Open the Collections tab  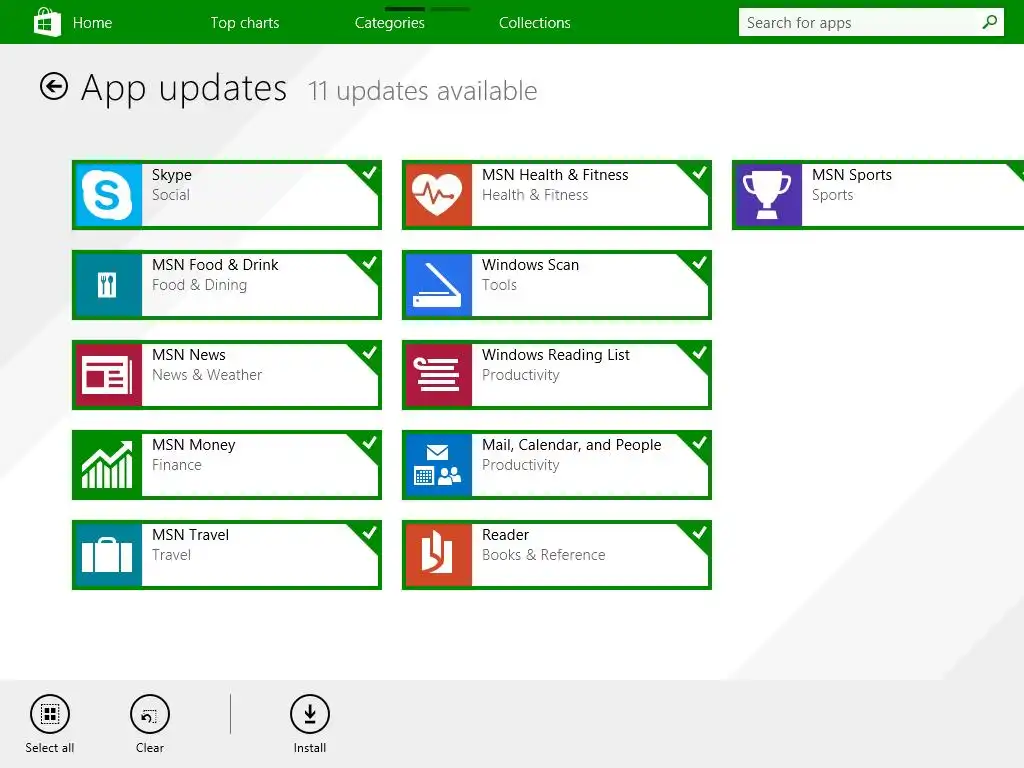(534, 23)
